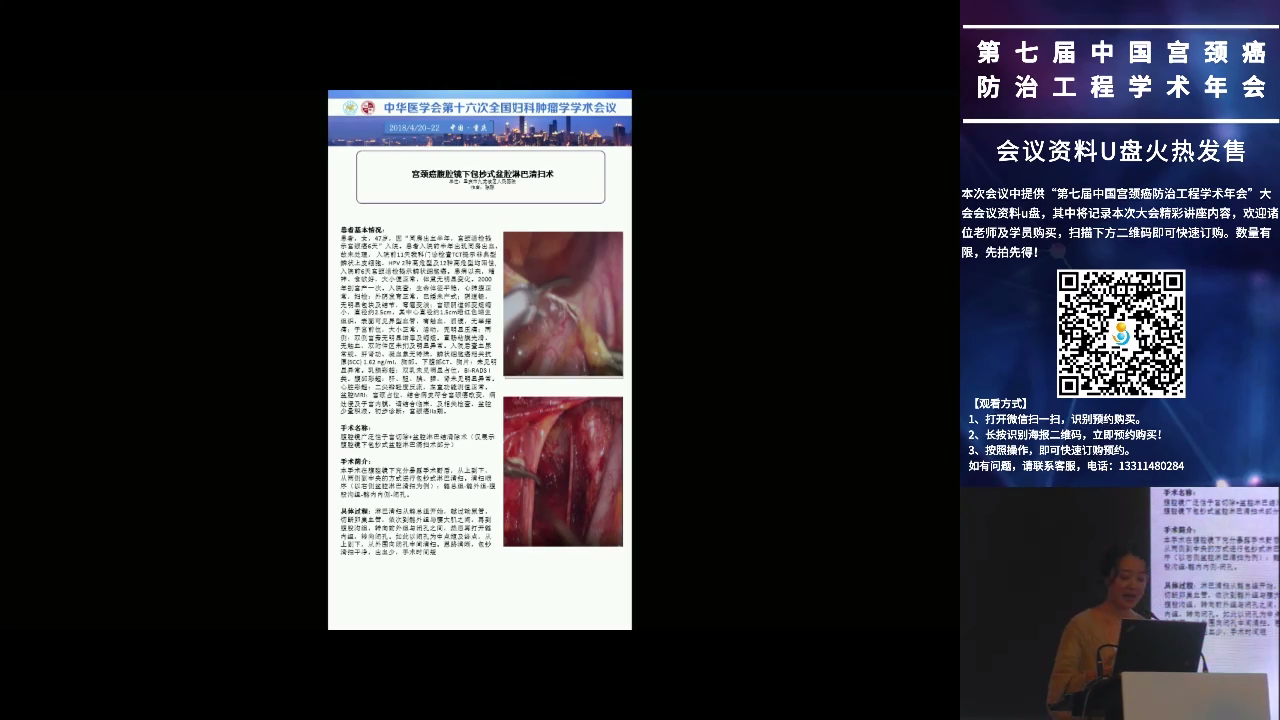Click the 手术名称 section heading on the poster

pyautogui.click(x=355, y=427)
